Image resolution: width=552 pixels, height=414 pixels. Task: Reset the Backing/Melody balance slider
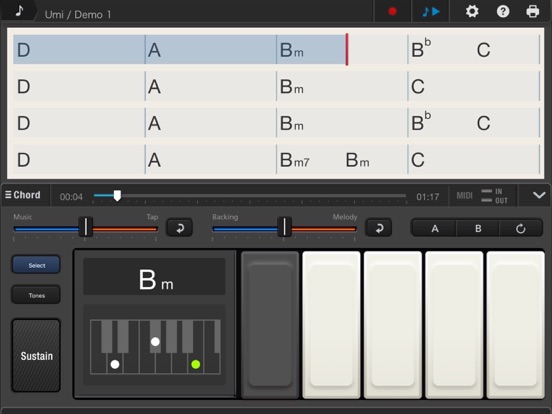(379, 228)
